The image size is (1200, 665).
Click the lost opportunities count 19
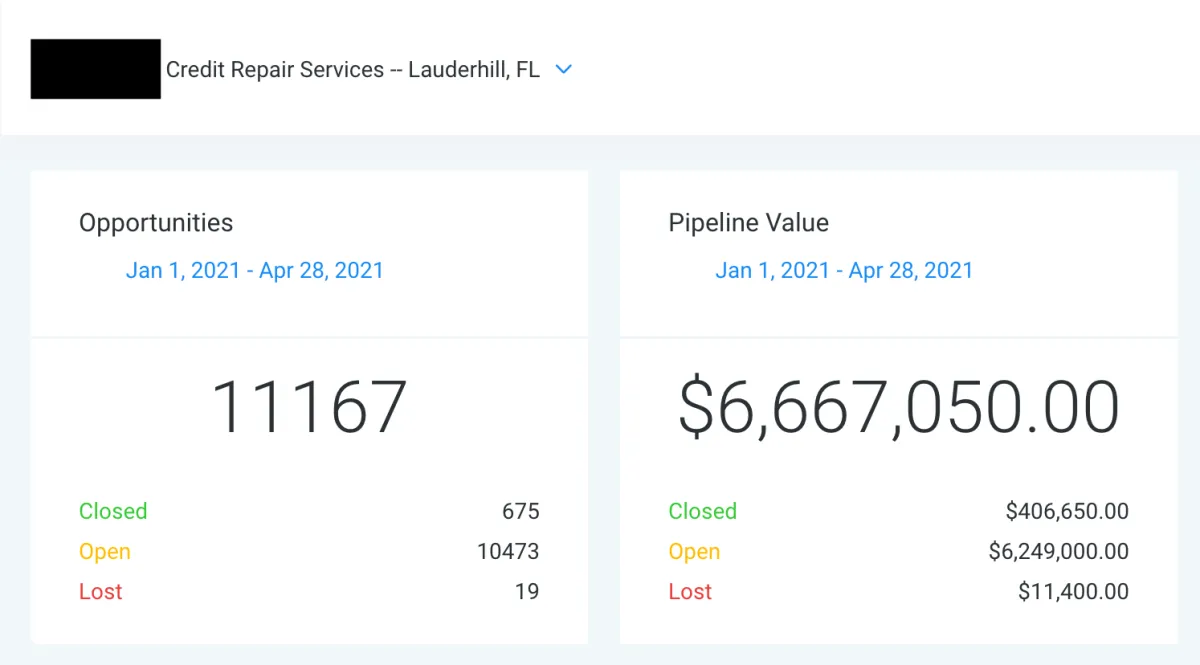(x=527, y=591)
